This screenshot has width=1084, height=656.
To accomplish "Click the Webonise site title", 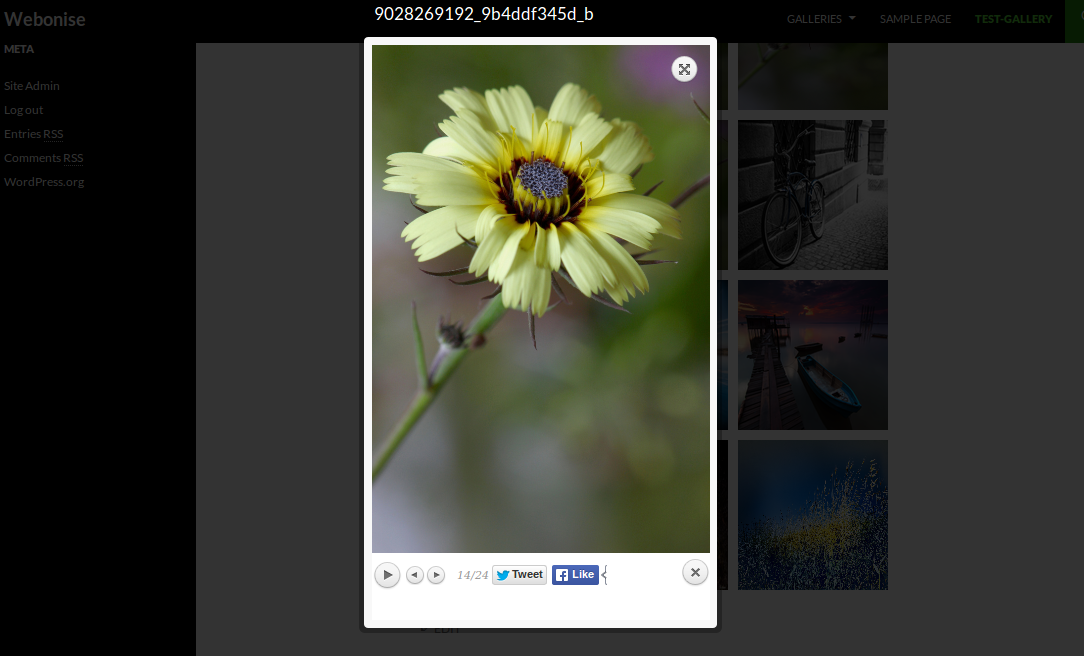I will (45, 19).
